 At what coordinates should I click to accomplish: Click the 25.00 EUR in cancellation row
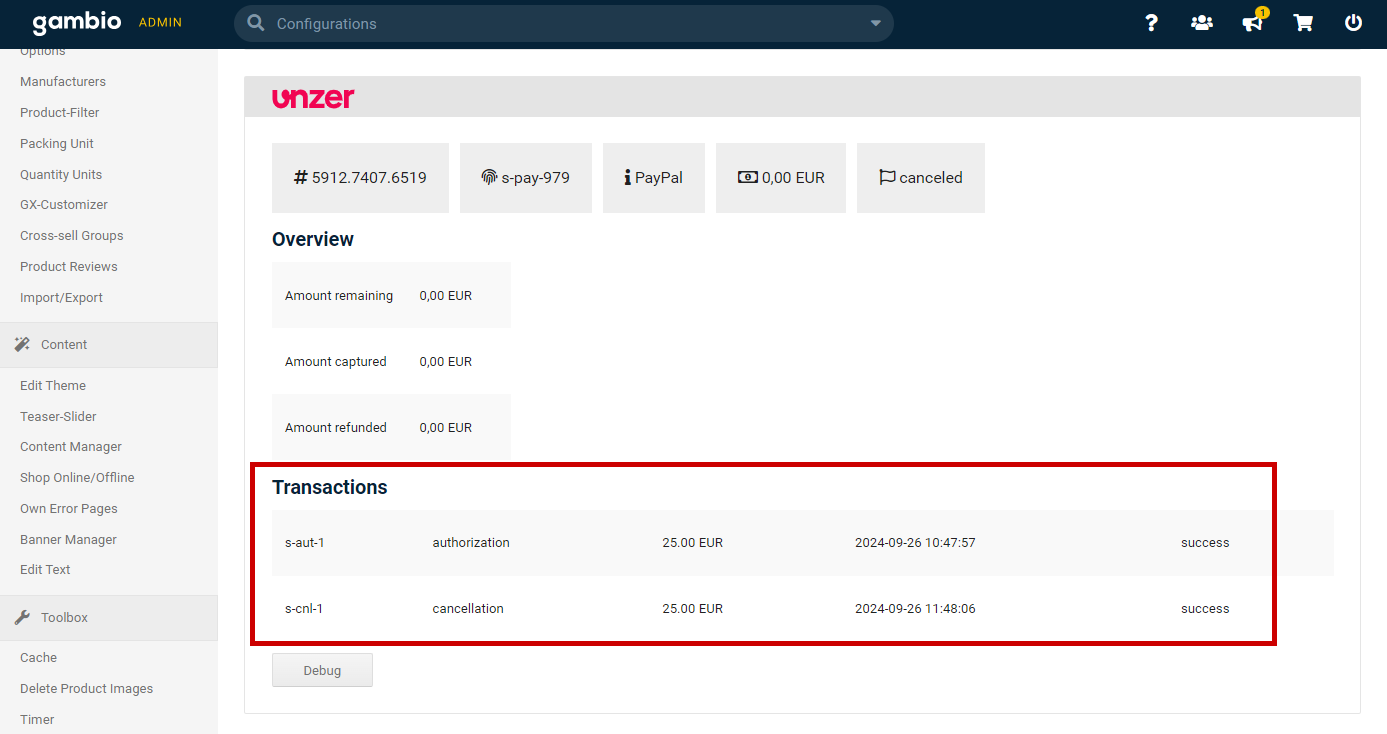pyautogui.click(x=692, y=609)
